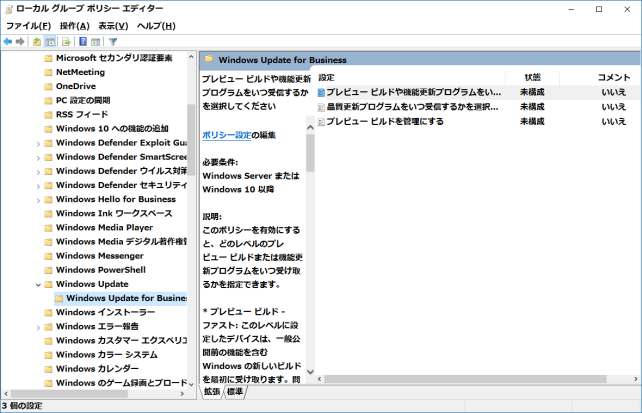Click tree pane horizontal scrollbar left arrow
This screenshot has width=642, height=413.
click(x=6, y=393)
